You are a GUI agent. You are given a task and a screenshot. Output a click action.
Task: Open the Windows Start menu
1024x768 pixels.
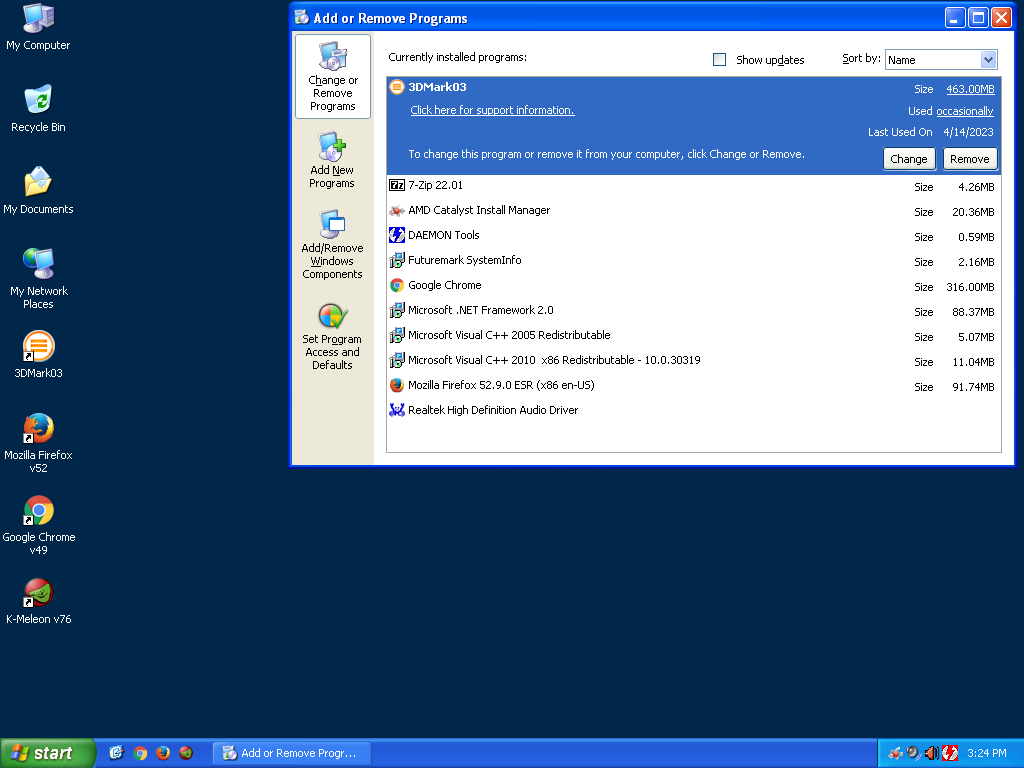(47, 753)
